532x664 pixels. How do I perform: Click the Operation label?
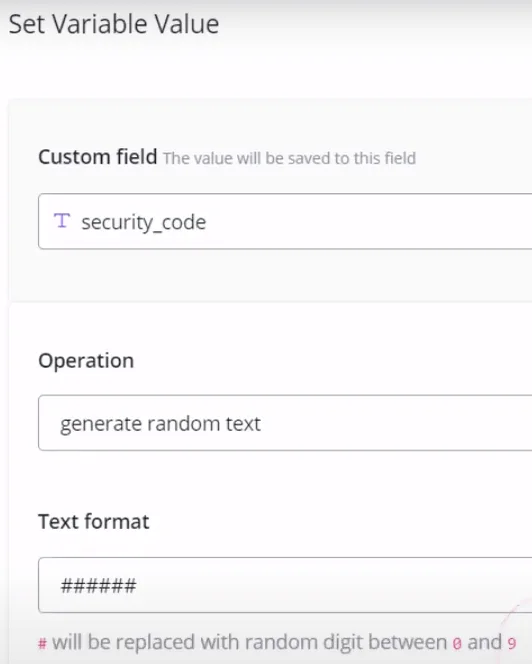tap(86, 361)
